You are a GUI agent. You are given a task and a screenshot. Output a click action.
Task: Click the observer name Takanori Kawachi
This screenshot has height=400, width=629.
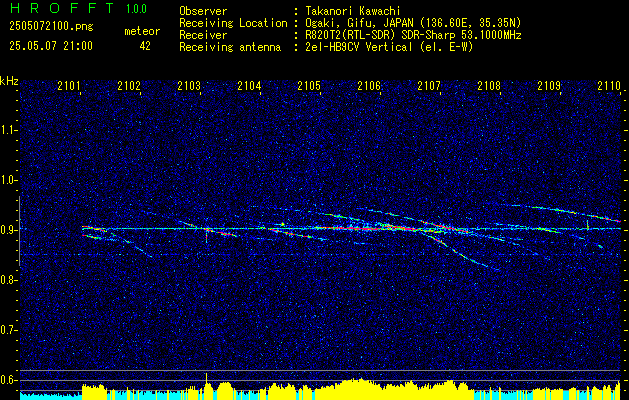pos(353,11)
